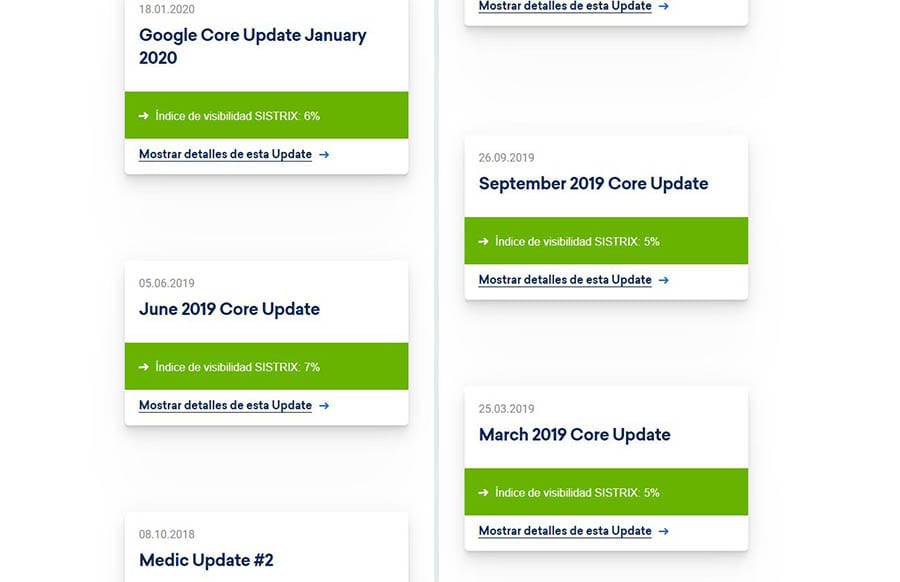Click the white arrow icon in the March 2019 green bar
Image resolution: width=900 pixels, height=582 pixels.
pyautogui.click(x=483, y=493)
